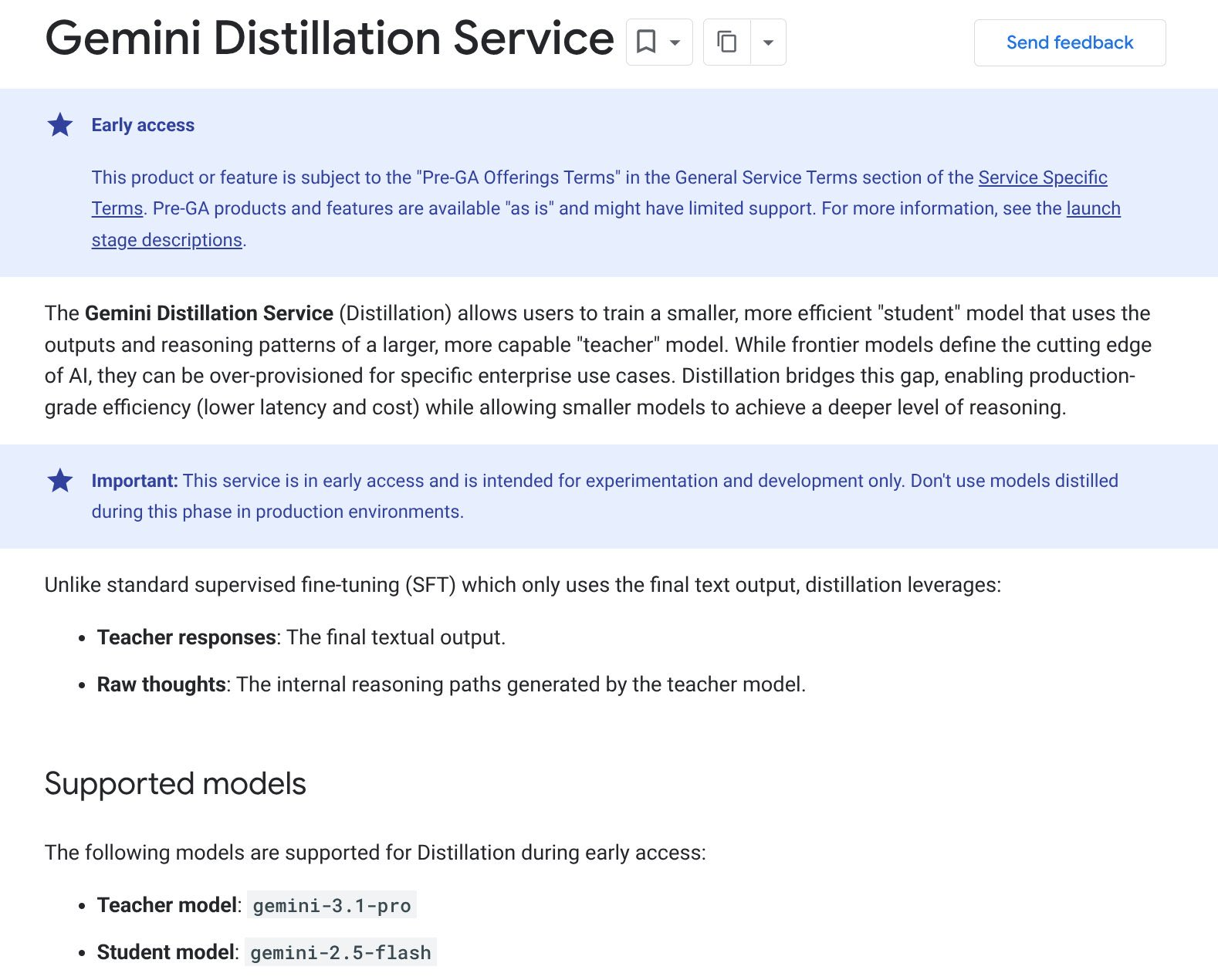The width and height of the screenshot is (1218, 980).
Task: Click the Early access heading
Action: [x=143, y=125]
